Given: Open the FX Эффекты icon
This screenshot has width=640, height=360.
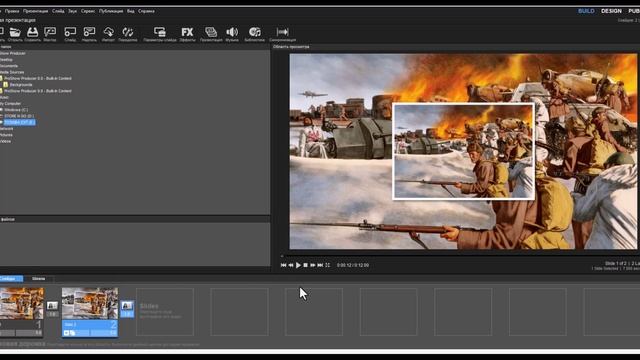Looking at the screenshot, I should tap(187, 34).
